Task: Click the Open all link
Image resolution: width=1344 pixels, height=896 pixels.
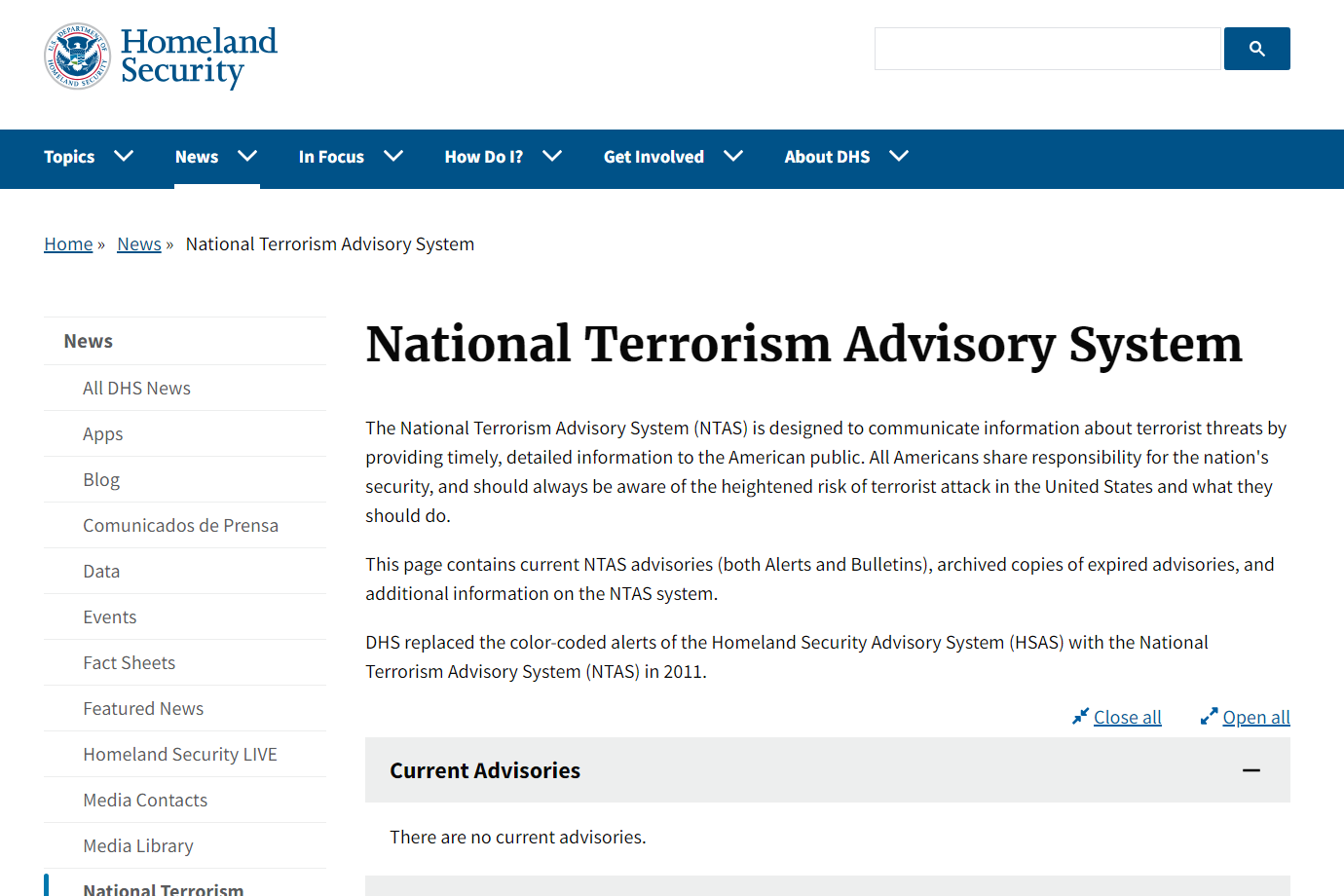Action: pos(1256,718)
